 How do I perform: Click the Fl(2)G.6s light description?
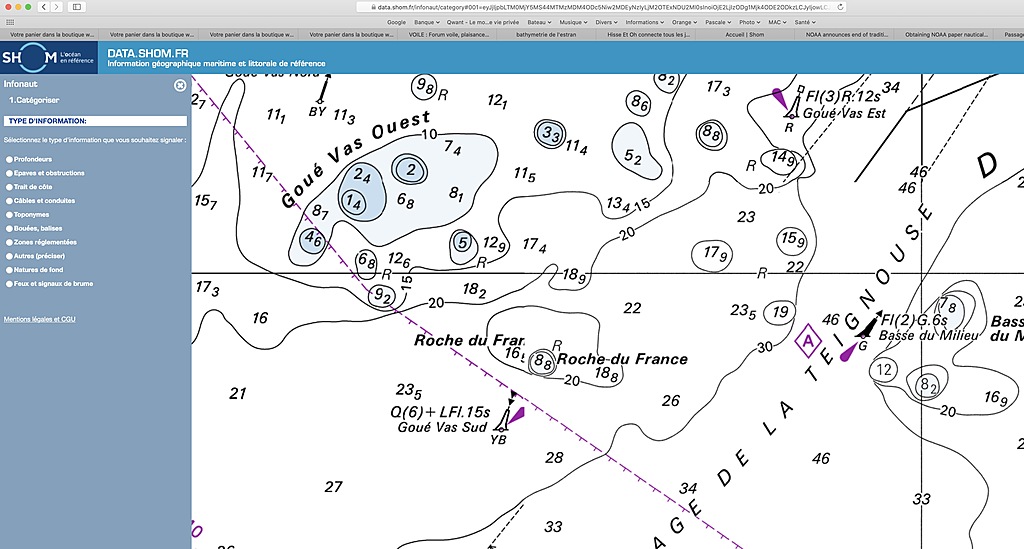tap(914, 321)
